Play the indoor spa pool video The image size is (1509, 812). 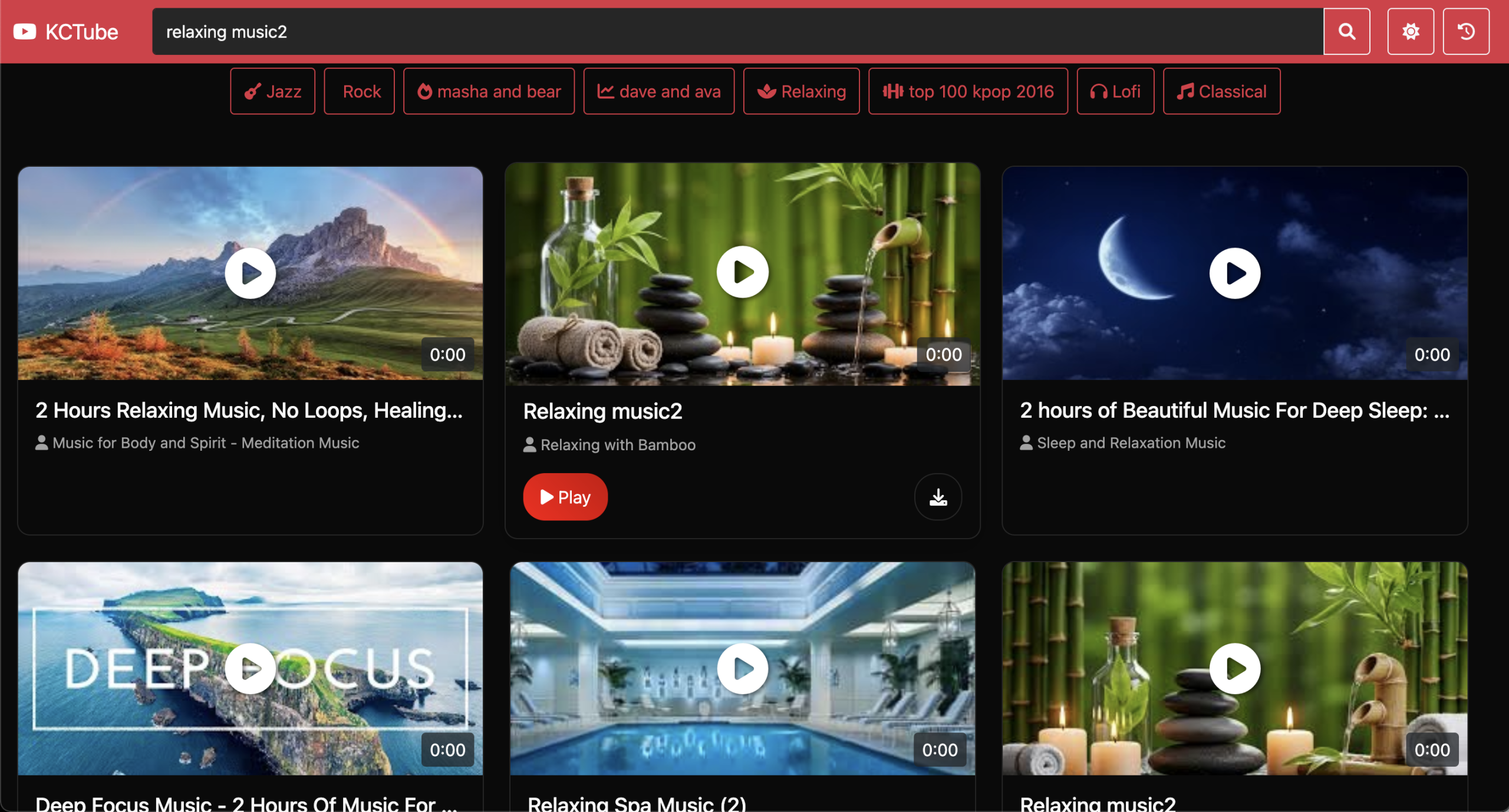pos(742,668)
